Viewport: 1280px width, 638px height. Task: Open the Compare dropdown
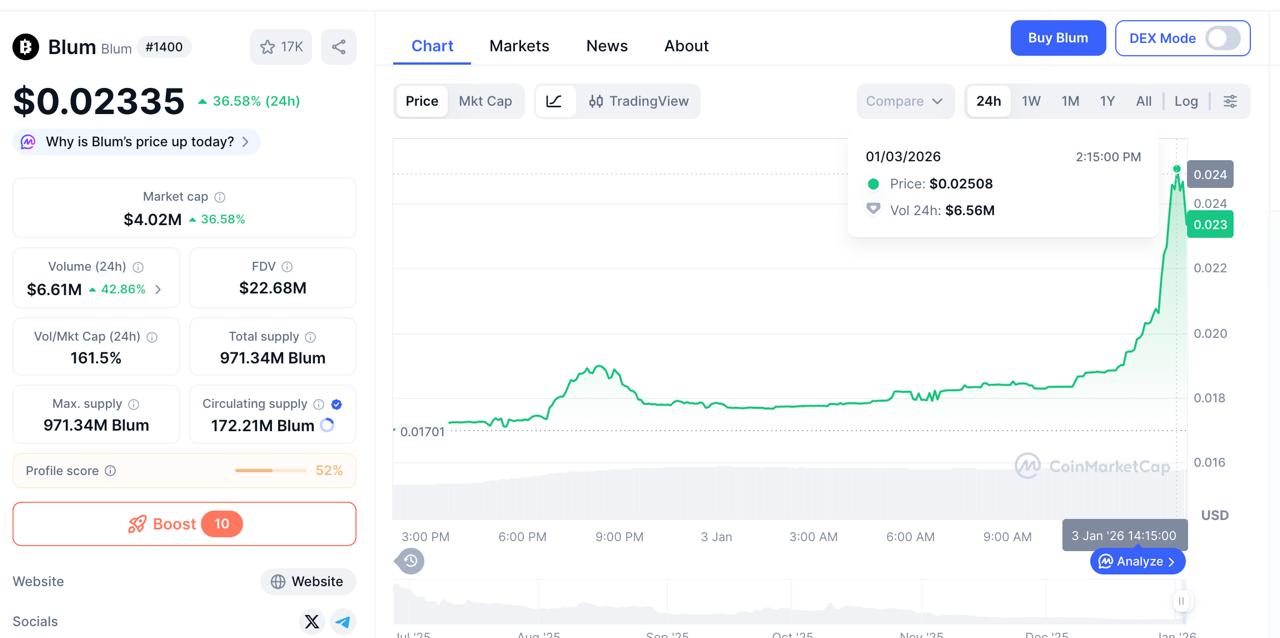coord(904,101)
